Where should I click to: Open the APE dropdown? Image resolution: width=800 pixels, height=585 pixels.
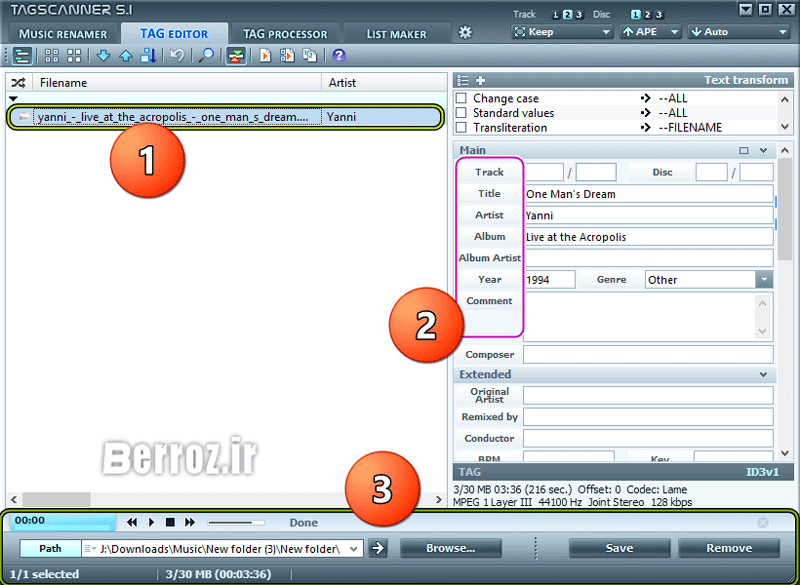coord(650,32)
